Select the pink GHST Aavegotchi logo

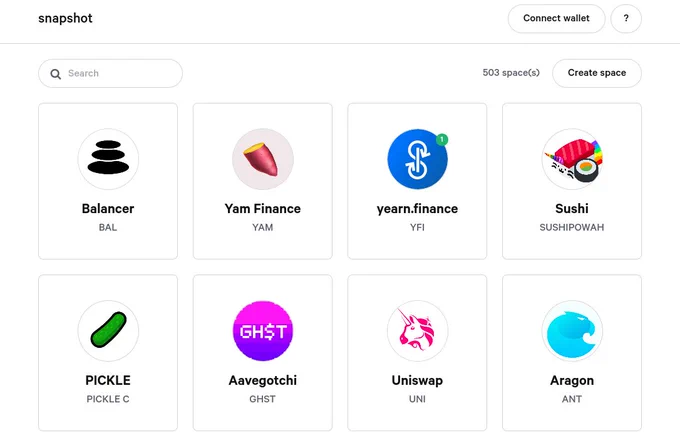coord(263,330)
